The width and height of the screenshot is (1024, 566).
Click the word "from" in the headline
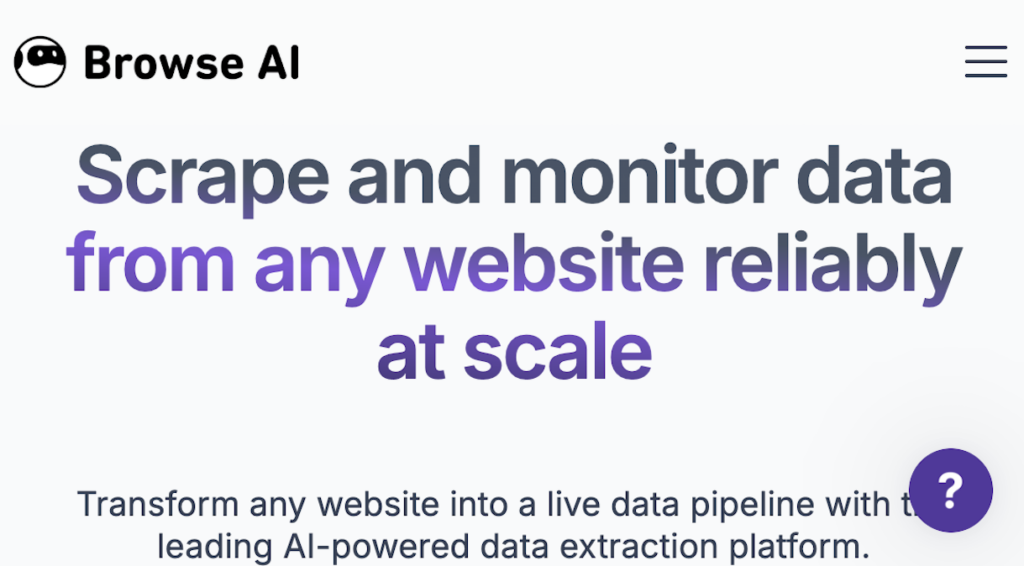click(150, 262)
